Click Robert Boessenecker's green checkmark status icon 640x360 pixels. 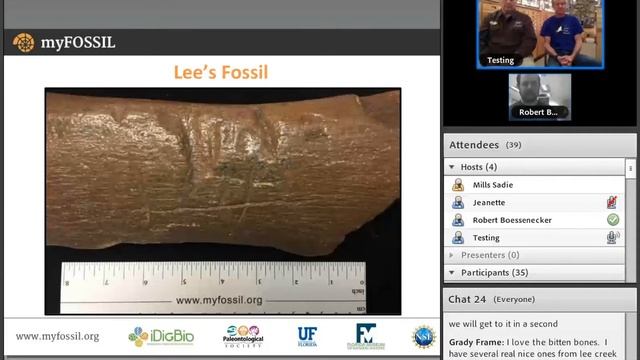point(613,220)
